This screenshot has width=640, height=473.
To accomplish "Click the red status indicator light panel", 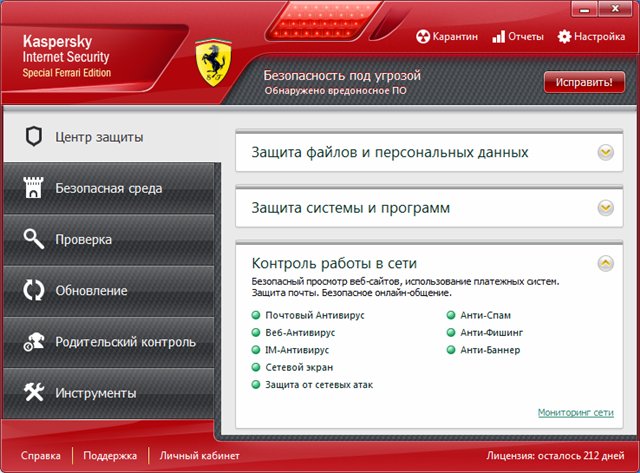I will pos(324,20).
